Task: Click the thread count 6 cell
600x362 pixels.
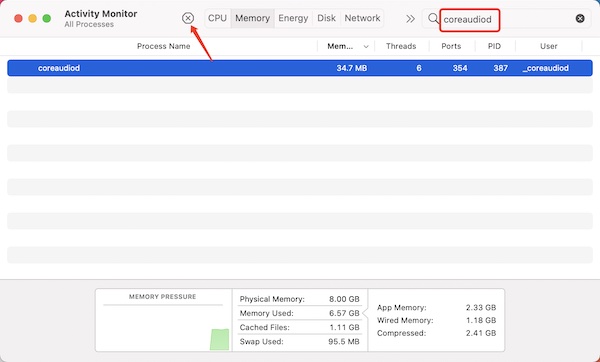Action: pos(419,68)
